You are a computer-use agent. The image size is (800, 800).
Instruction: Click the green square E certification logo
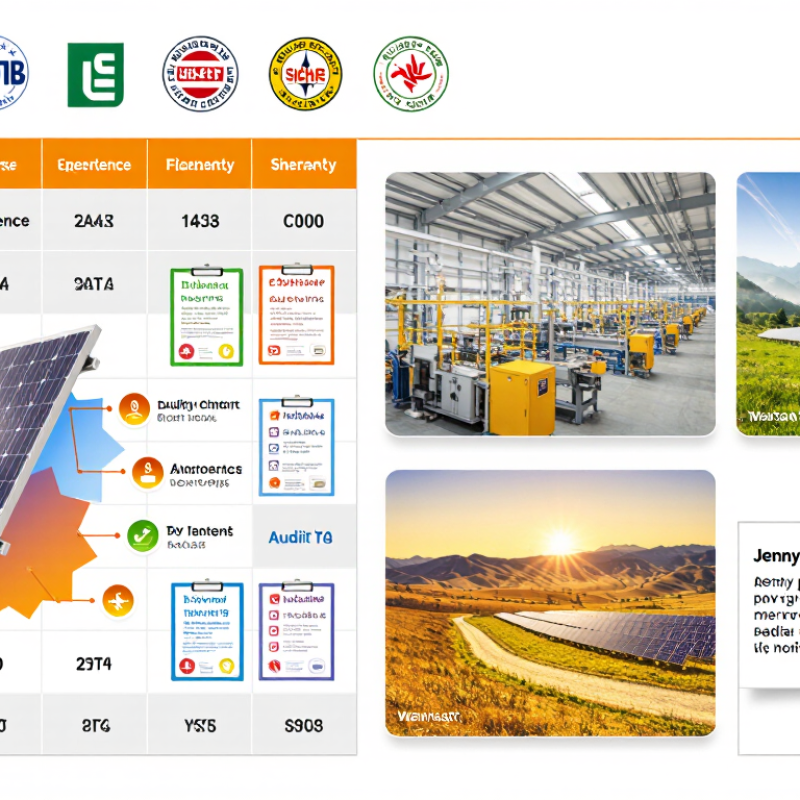95,74
